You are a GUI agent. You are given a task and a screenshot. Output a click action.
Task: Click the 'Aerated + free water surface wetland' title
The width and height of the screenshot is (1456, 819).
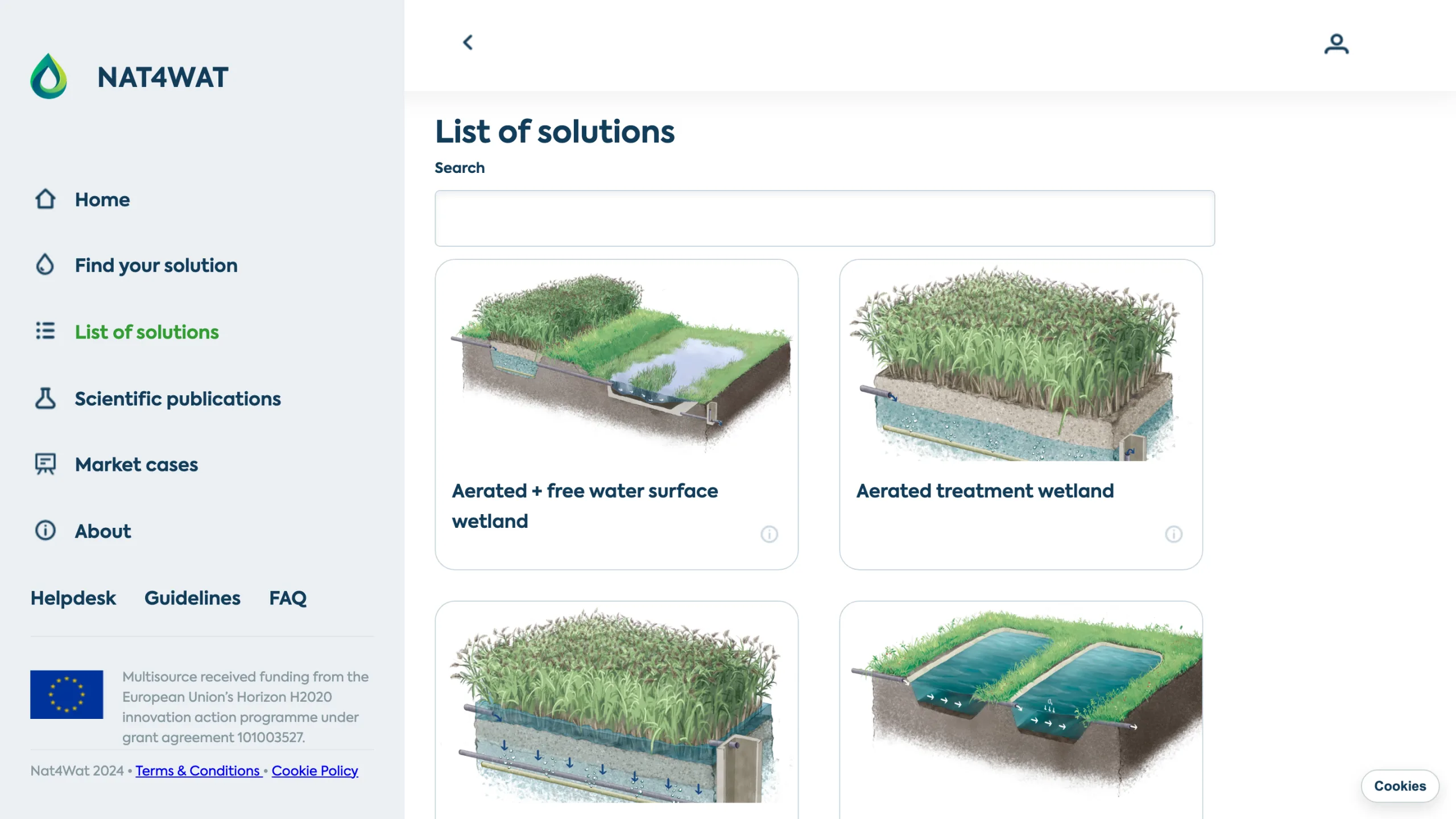point(585,506)
